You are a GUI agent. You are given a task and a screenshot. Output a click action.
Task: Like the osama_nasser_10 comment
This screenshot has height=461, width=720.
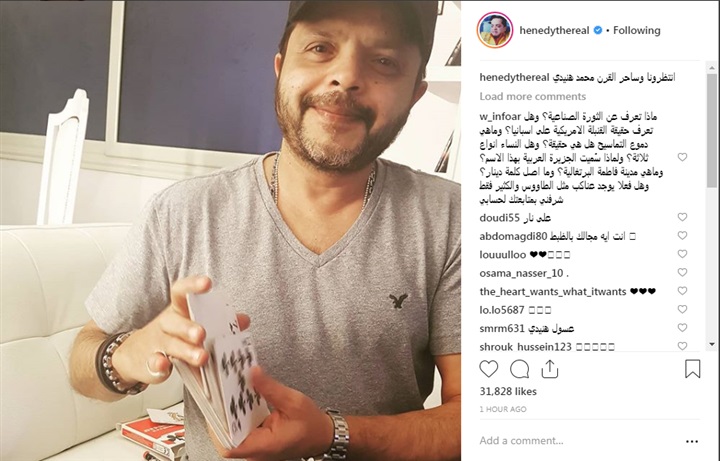[682, 272]
